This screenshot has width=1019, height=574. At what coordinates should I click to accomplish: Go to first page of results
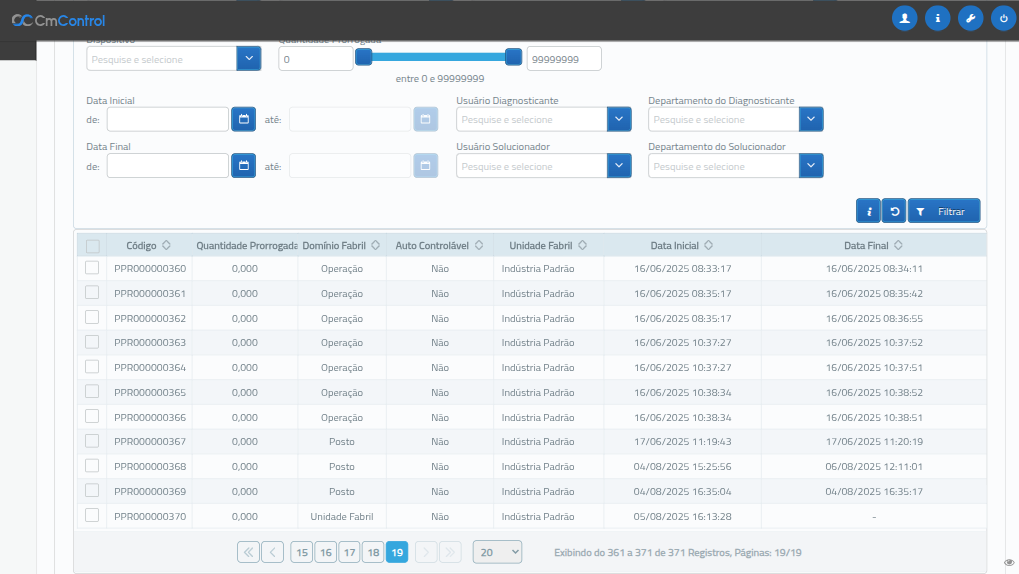pos(248,552)
